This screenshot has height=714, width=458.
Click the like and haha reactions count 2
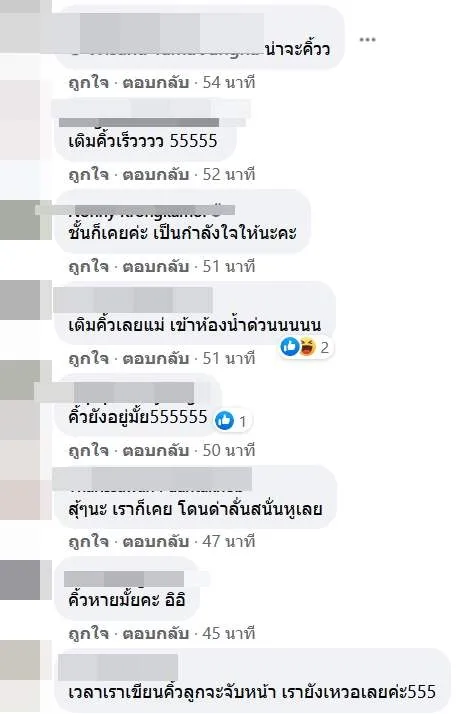coord(305,347)
